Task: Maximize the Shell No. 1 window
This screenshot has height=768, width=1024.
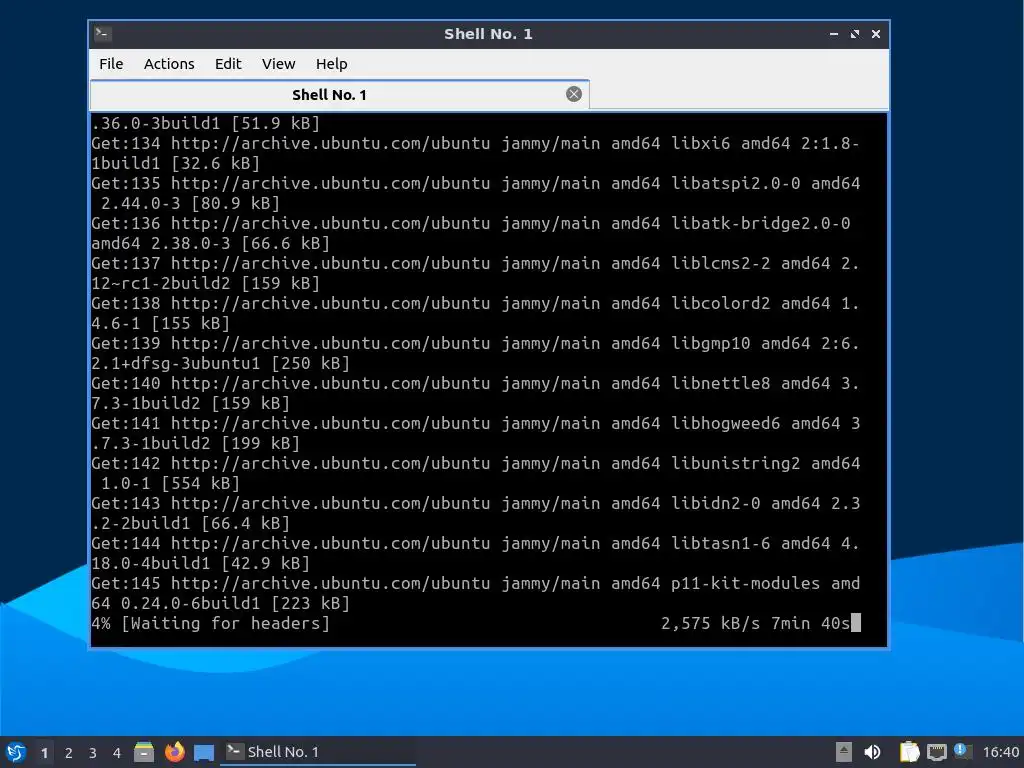Action: pos(855,34)
